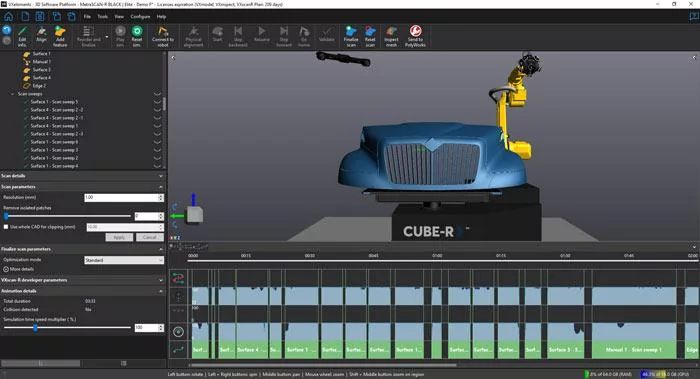This screenshot has height=379, width=700.
Task: Click Inspect mesh
Action: pyautogui.click(x=392, y=36)
